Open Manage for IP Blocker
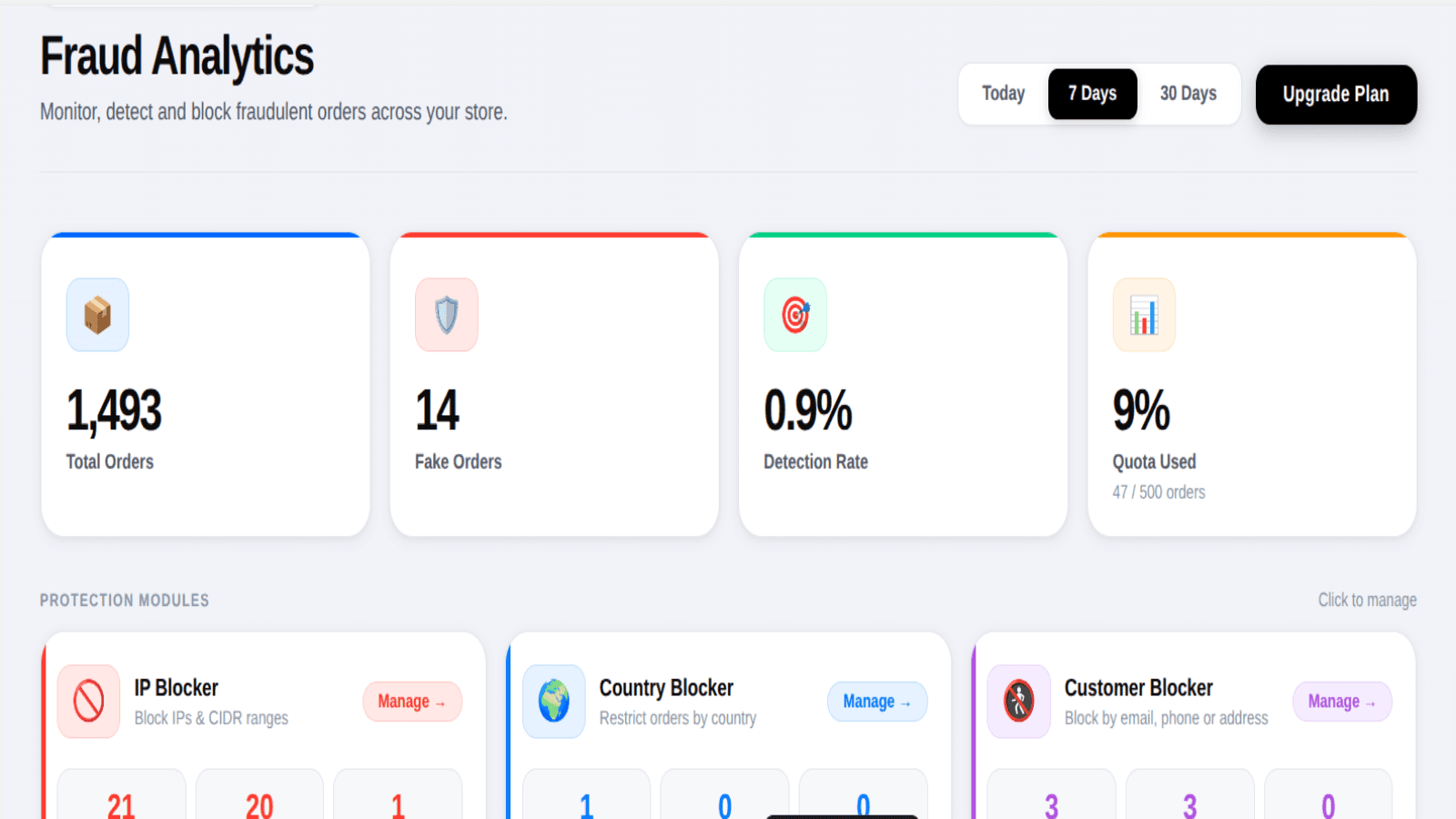Screen dimensions: 1456x819 point(412,702)
